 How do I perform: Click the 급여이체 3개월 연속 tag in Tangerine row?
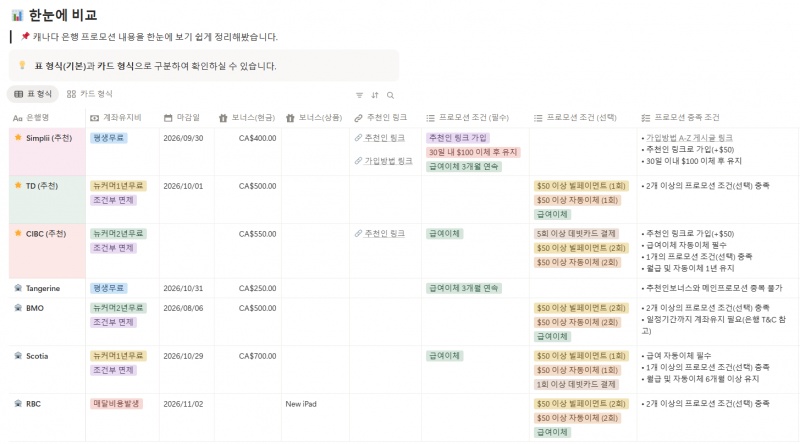point(464,288)
